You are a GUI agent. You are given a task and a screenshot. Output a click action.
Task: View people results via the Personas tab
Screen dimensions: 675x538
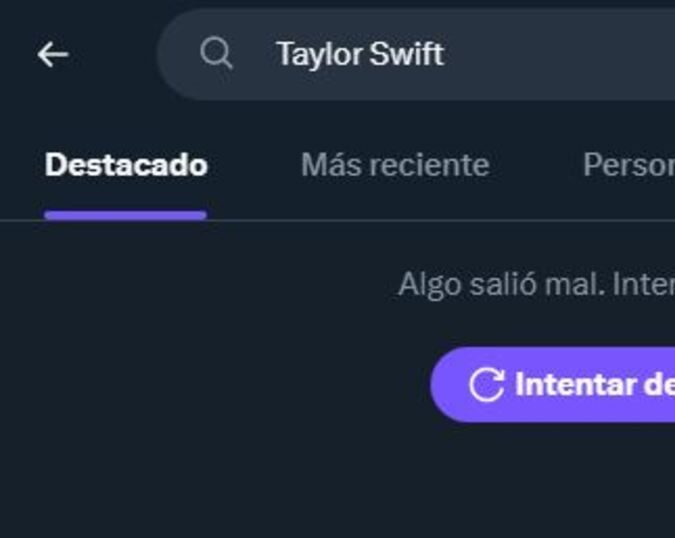click(628, 165)
